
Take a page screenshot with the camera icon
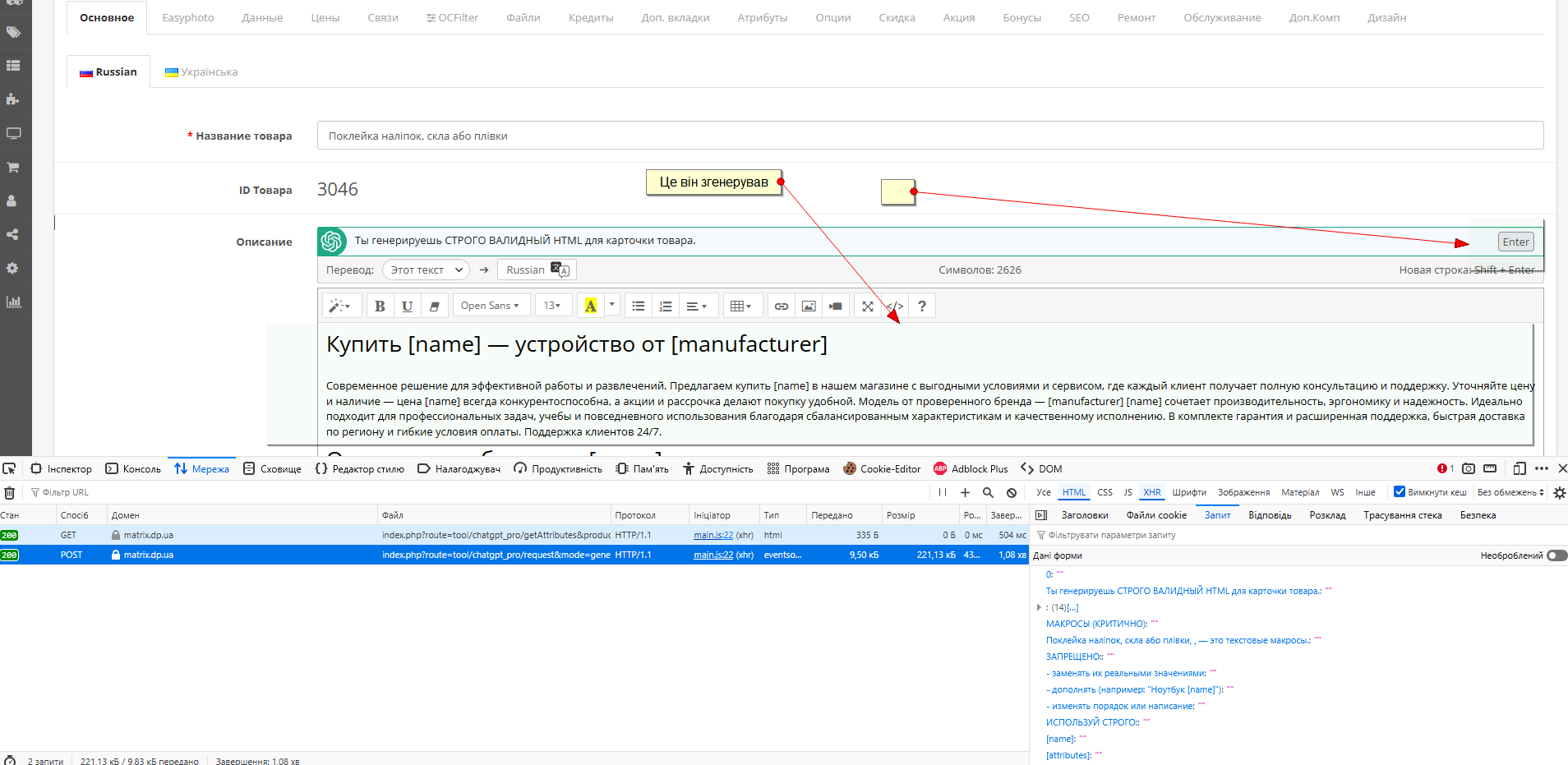pos(1469,468)
